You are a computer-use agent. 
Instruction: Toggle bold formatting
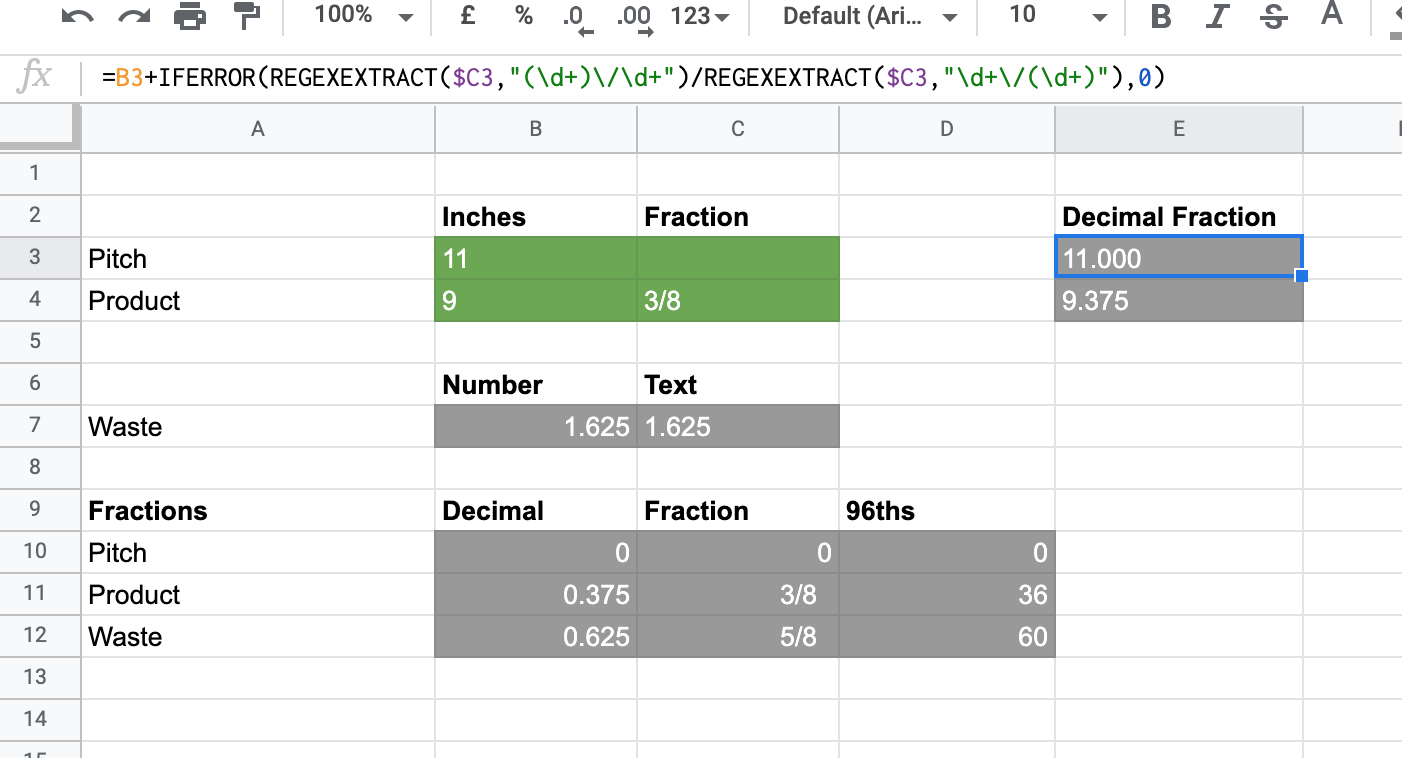pyautogui.click(x=1160, y=16)
